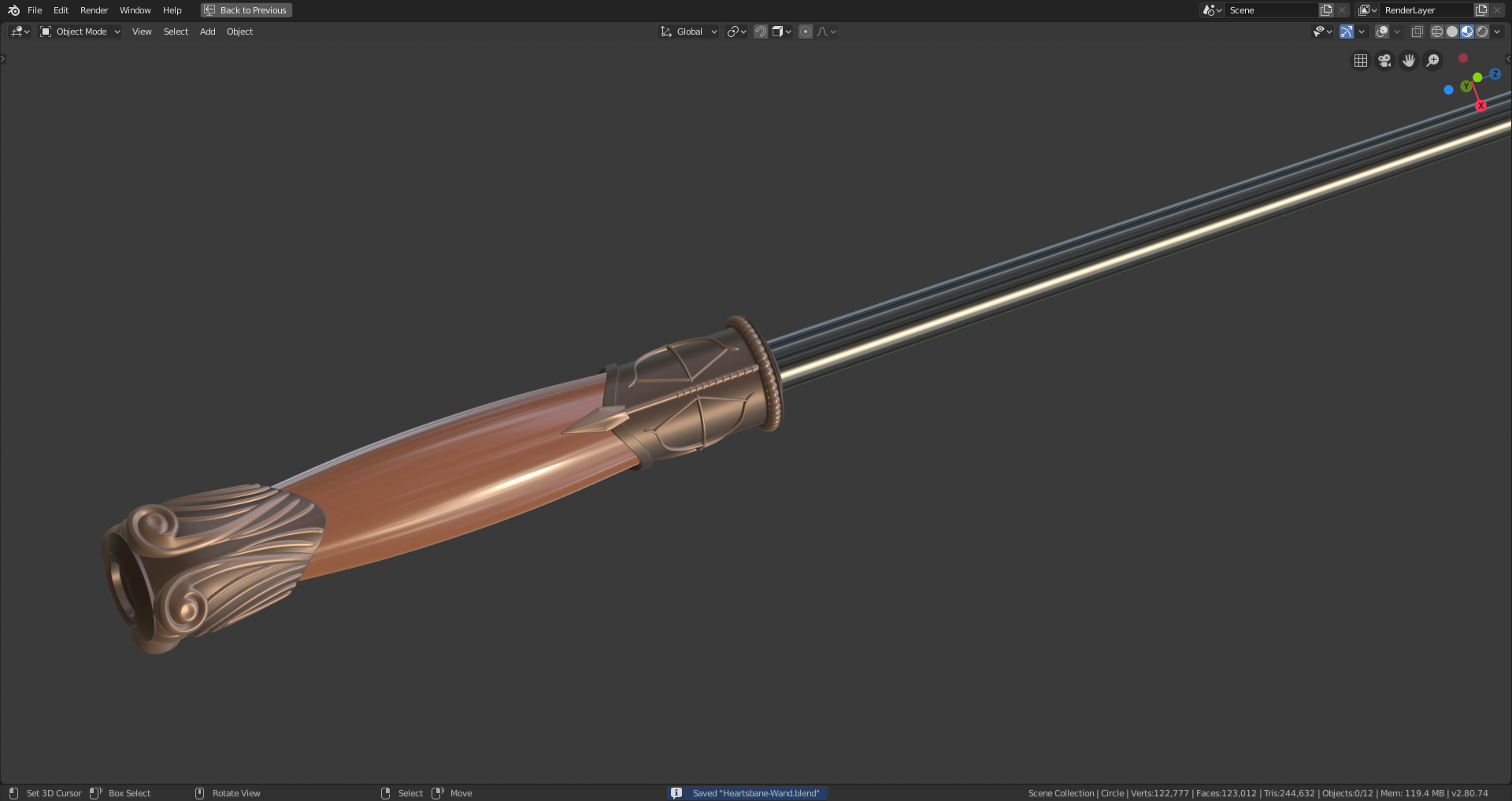Viewport: 1512px width, 801px height.
Task: Delete the scene with the X icon
Action: 1342,10
